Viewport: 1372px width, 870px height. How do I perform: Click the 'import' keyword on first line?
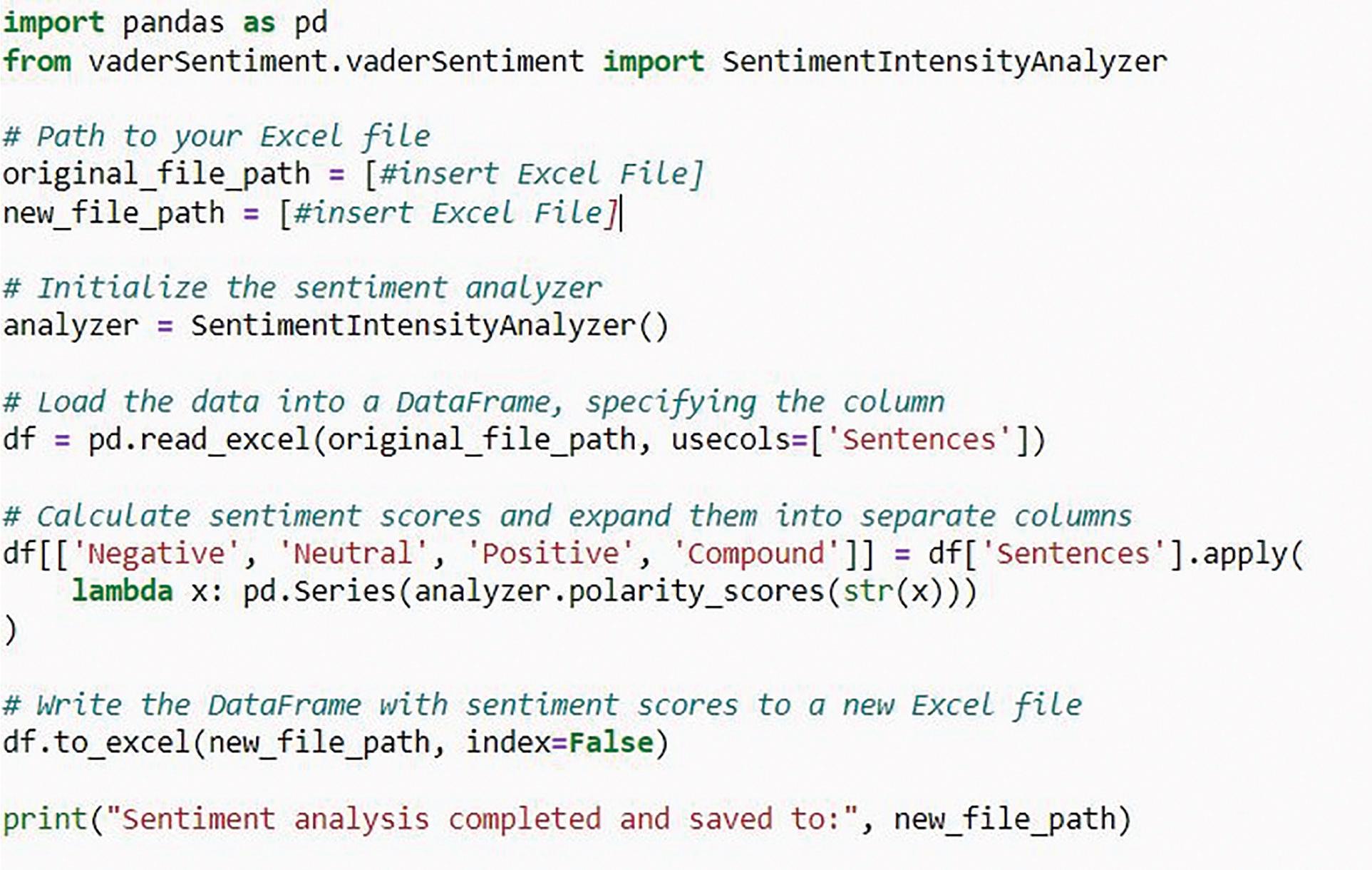[x=53, y=23]
